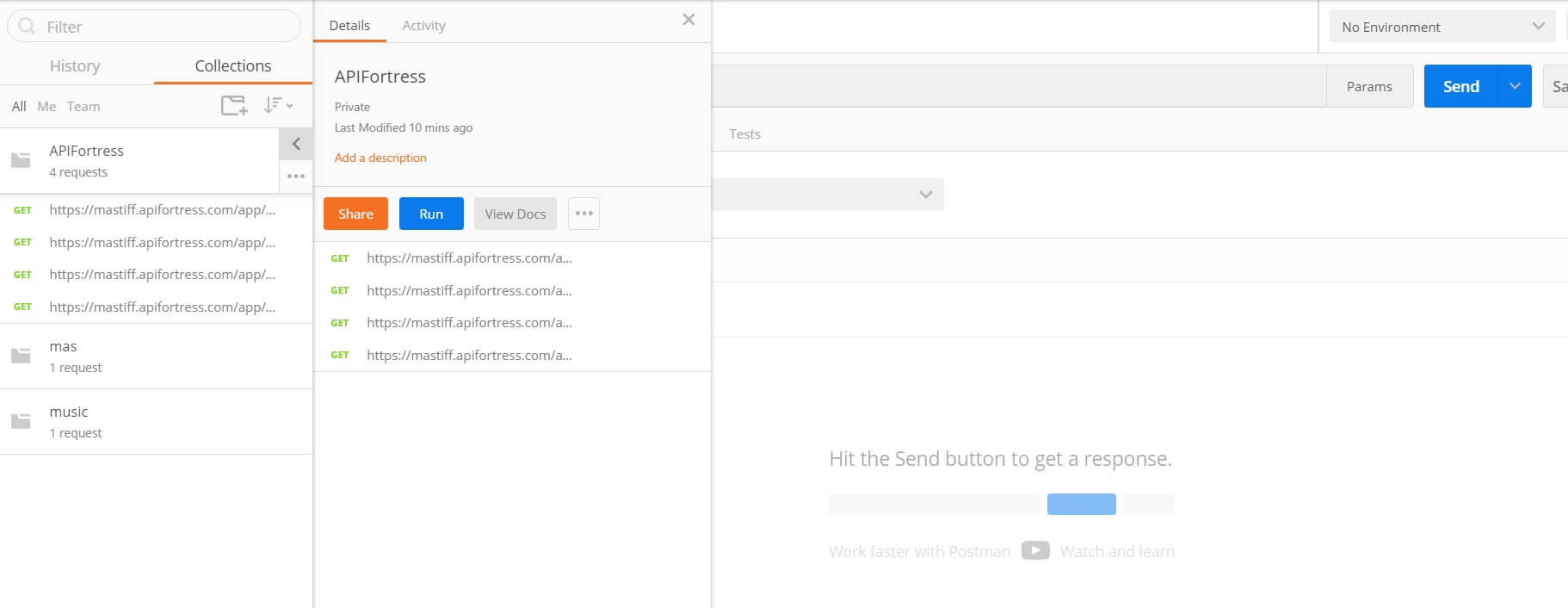This screenshot has height=608, width=1568.
Task: Click the YouTube play icon
Action: pyautogui.click(x=1035, y=551)
